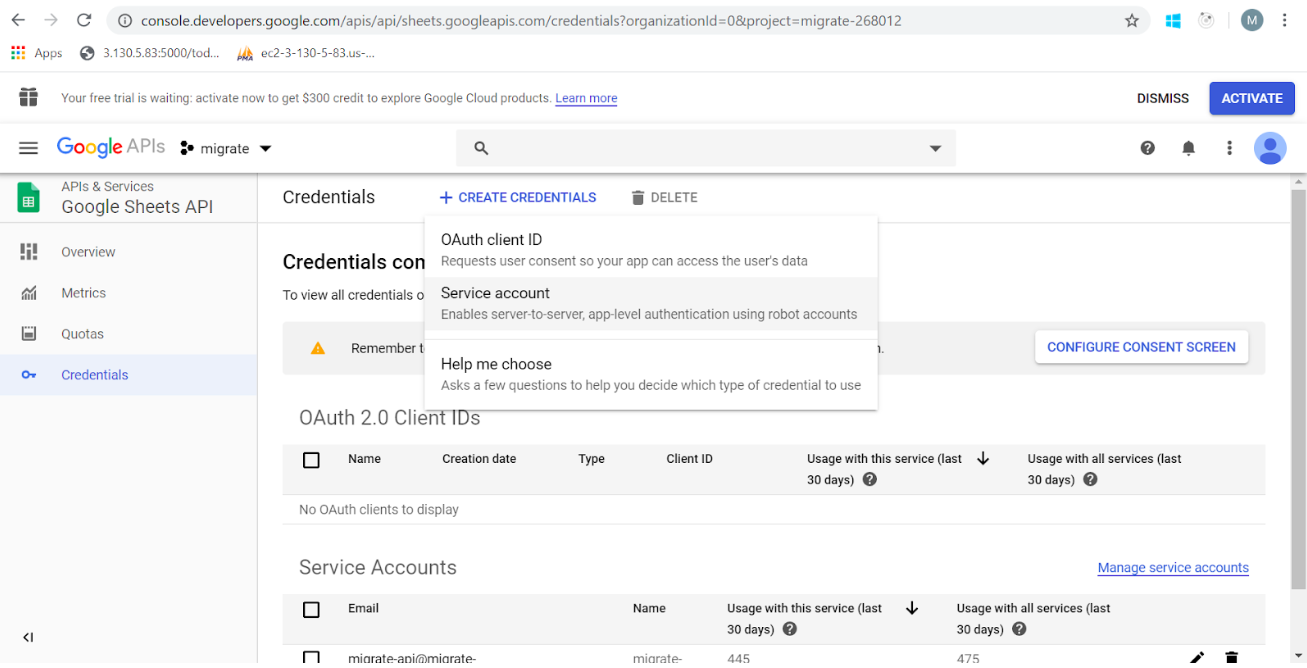Open the migrate project selector

pyautogui.click(x=225, y=147)
